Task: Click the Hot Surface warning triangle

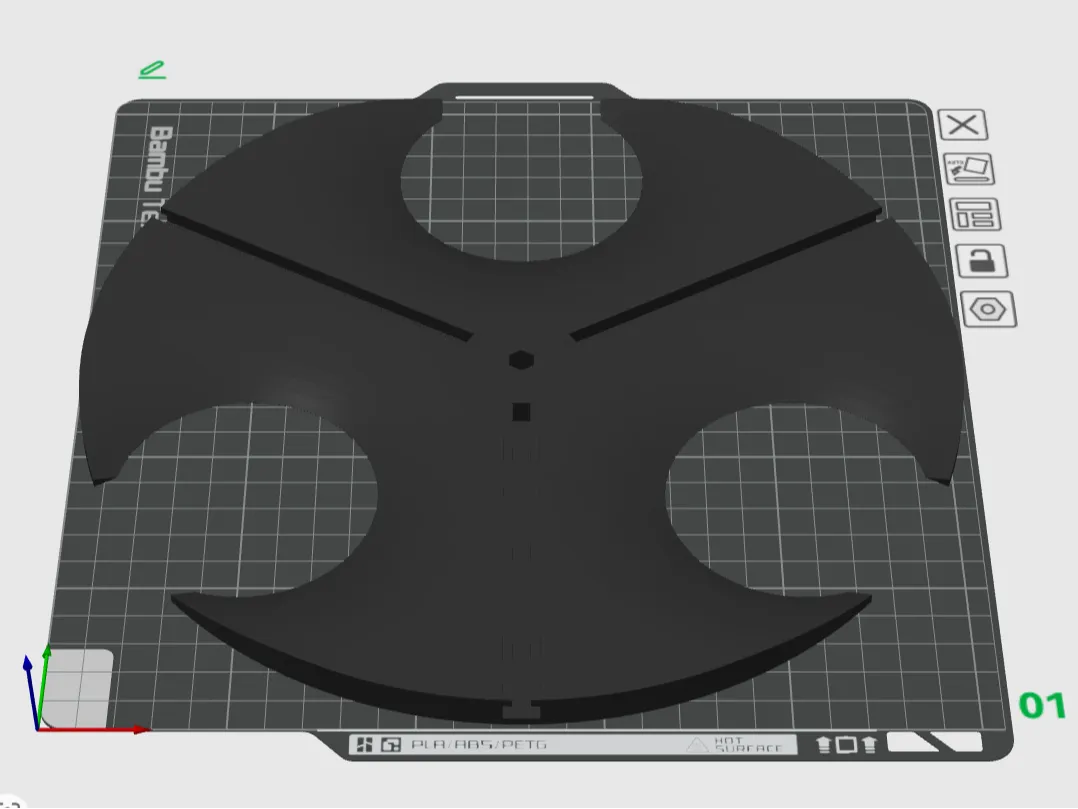Action: (696, 744)
